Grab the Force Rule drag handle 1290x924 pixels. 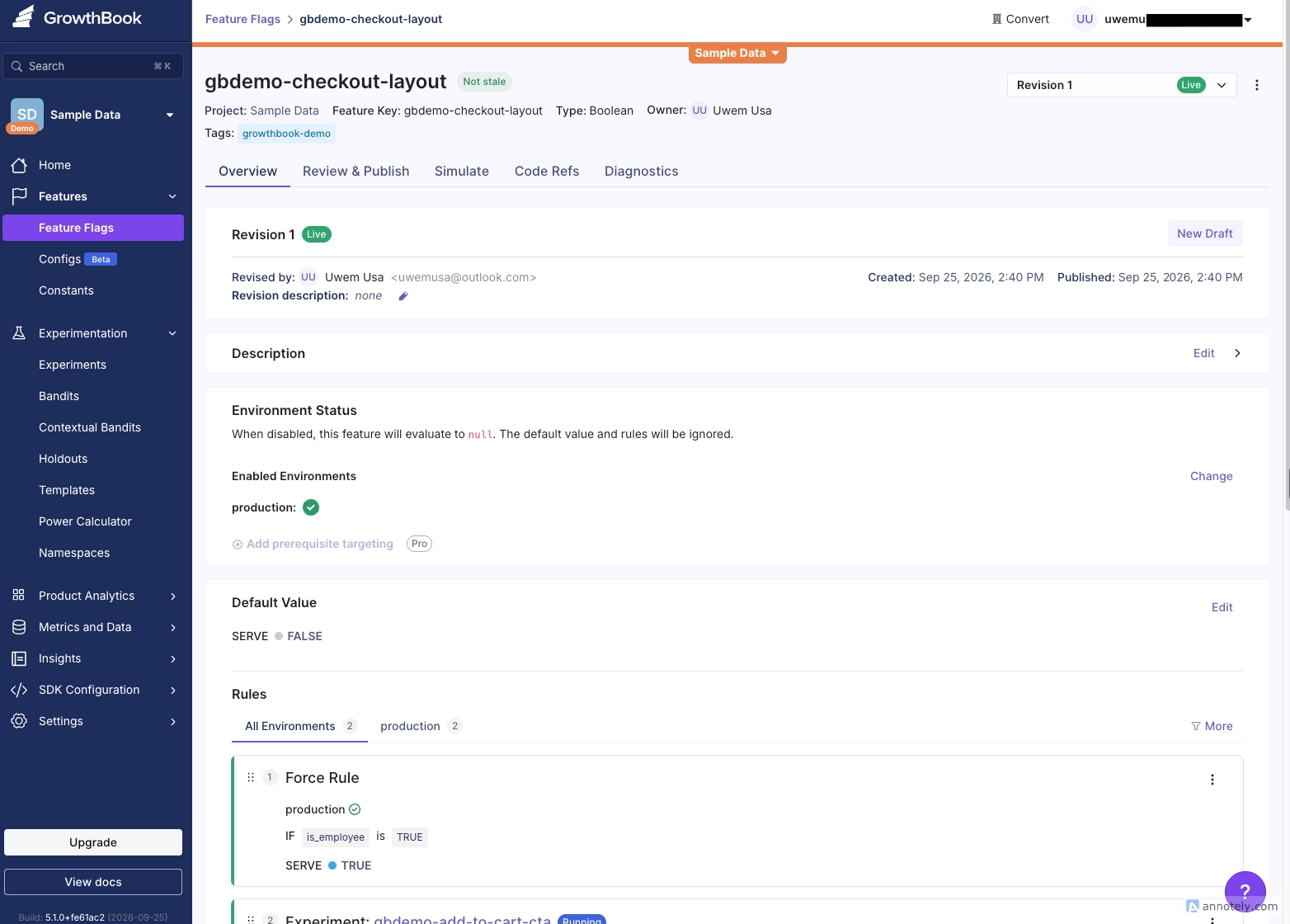click(x=251, y=777)
